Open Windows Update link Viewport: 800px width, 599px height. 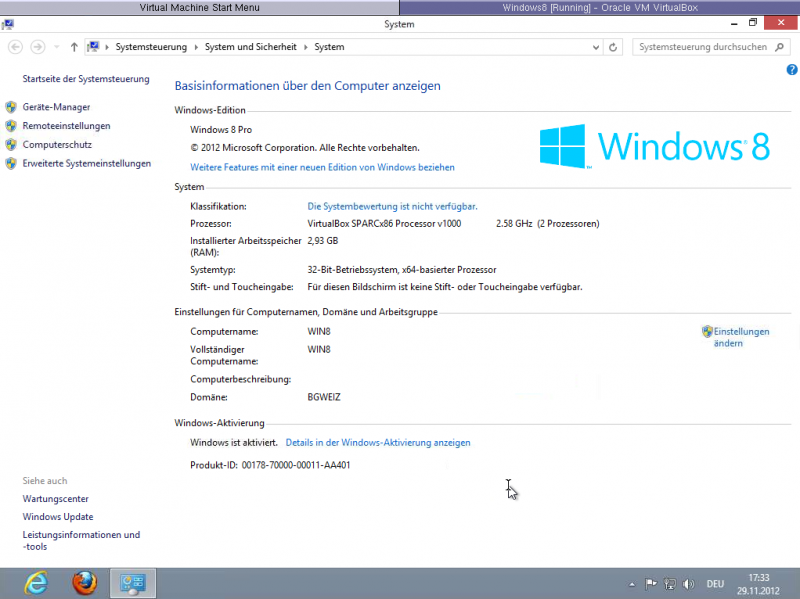tap(58, 517)
